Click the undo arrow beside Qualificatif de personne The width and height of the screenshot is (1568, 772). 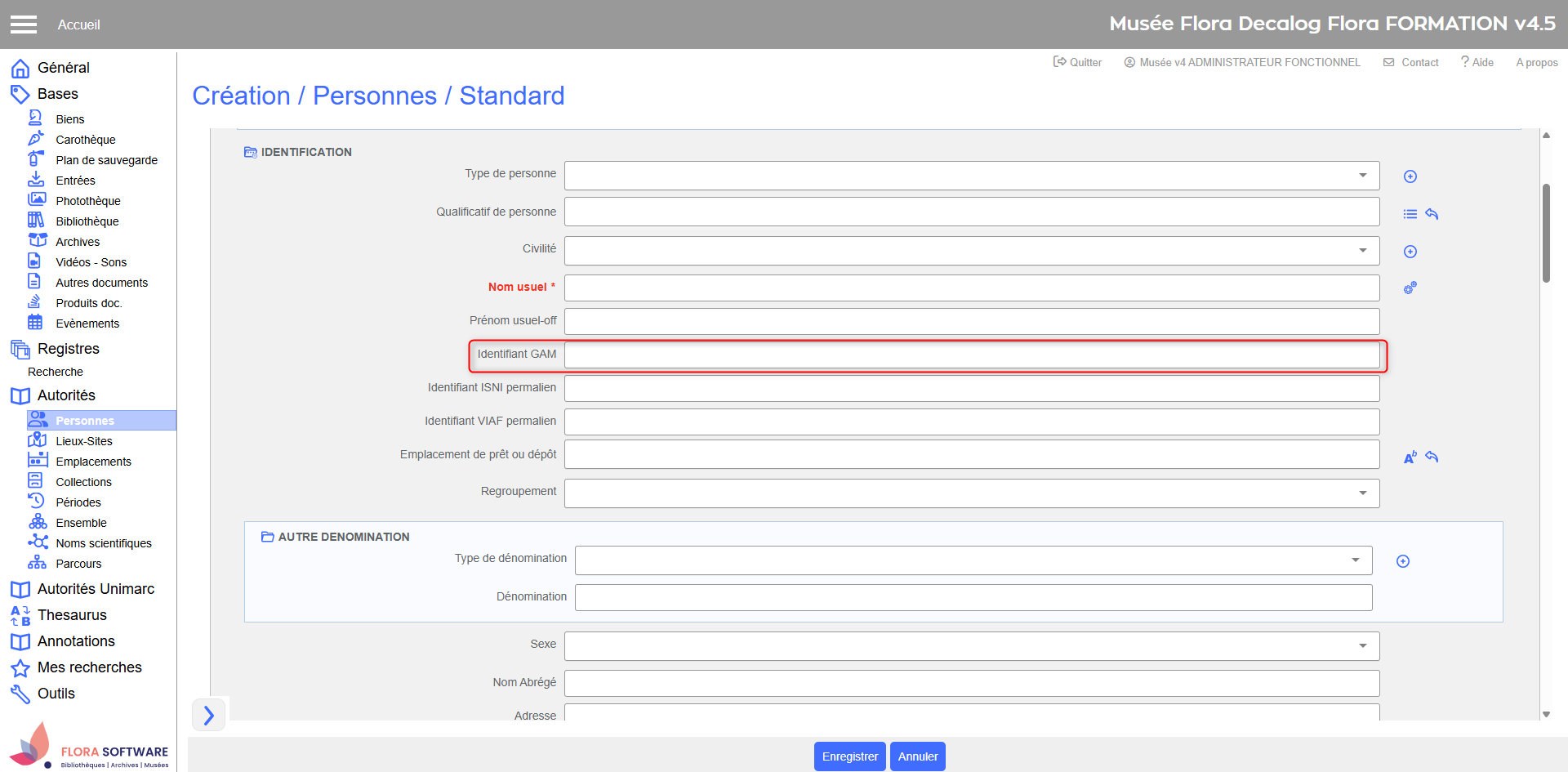coord(1432,214)
